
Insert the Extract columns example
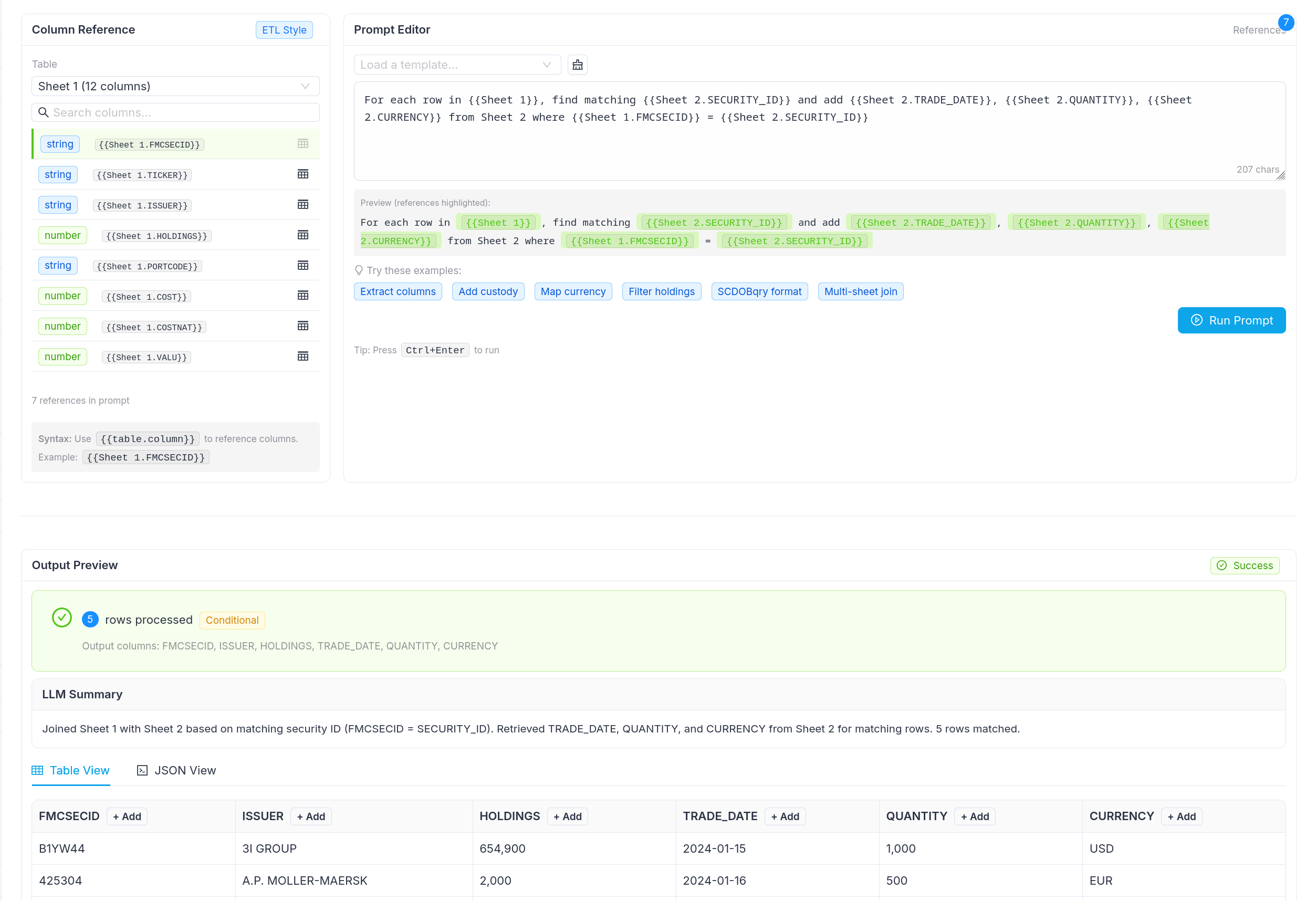click(398, 291)
